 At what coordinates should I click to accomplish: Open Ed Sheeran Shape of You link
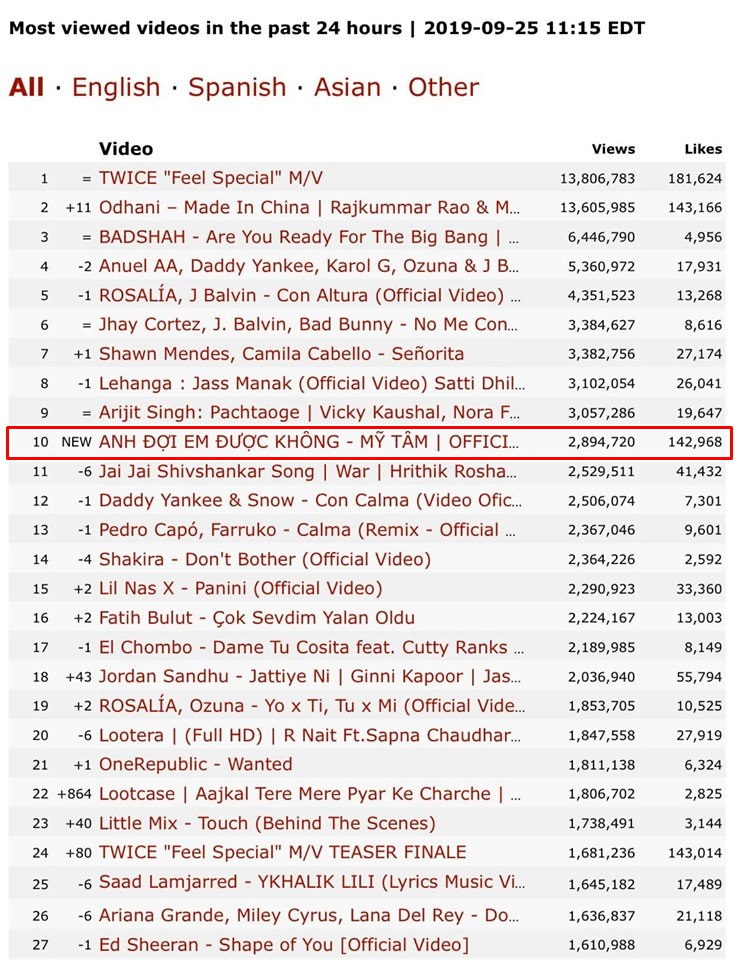tap(283, 945)
